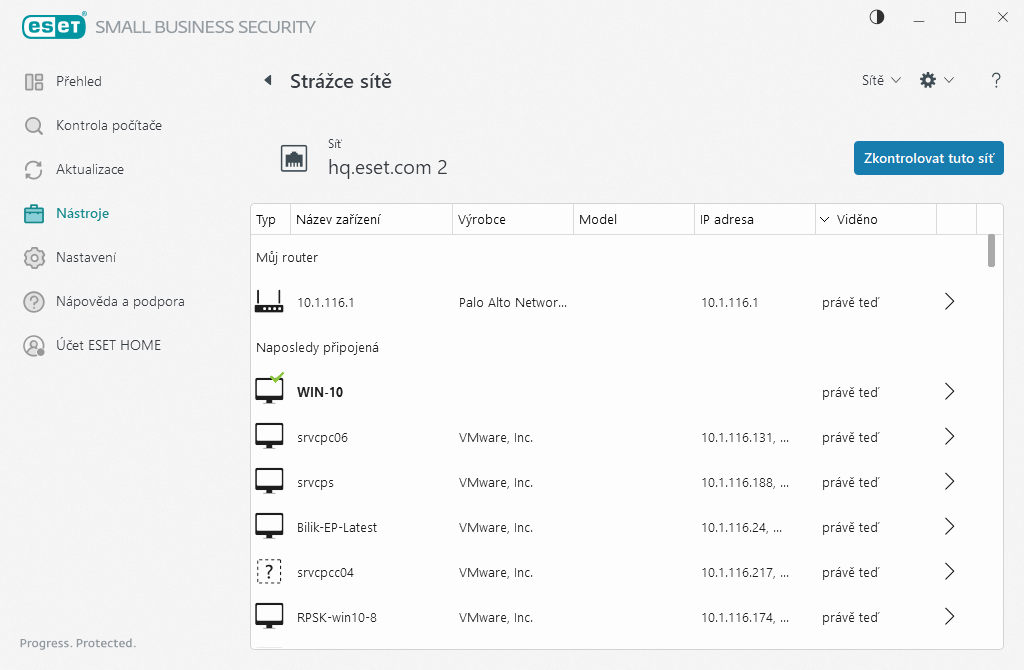Click the WIN-10 computer icon with checkmark
1024x670 pixels.
click(x=269, y=390)
